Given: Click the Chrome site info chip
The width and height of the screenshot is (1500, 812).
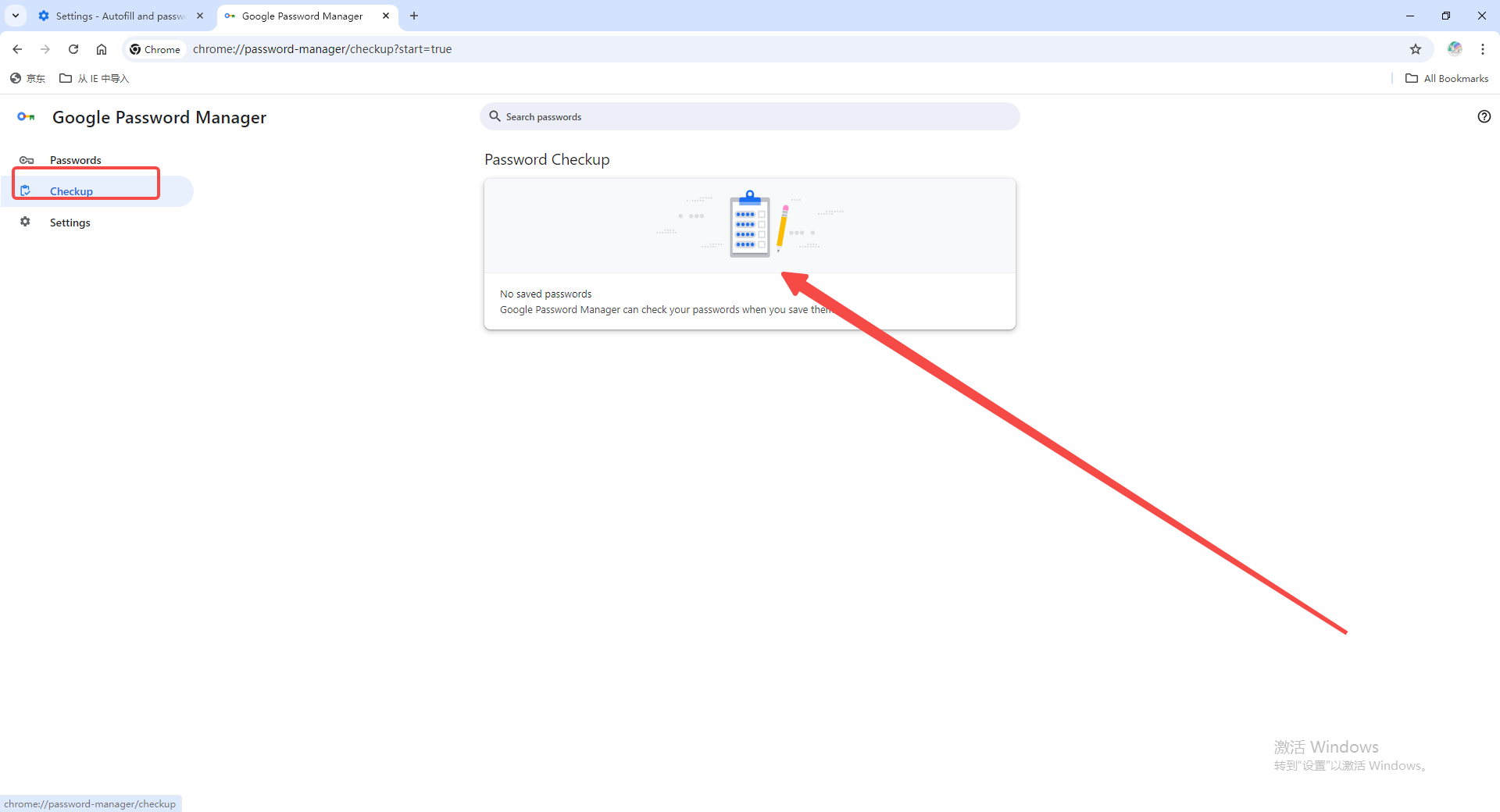Looking at the screenshot, I should pyautogui.click(x=155, y=49).
